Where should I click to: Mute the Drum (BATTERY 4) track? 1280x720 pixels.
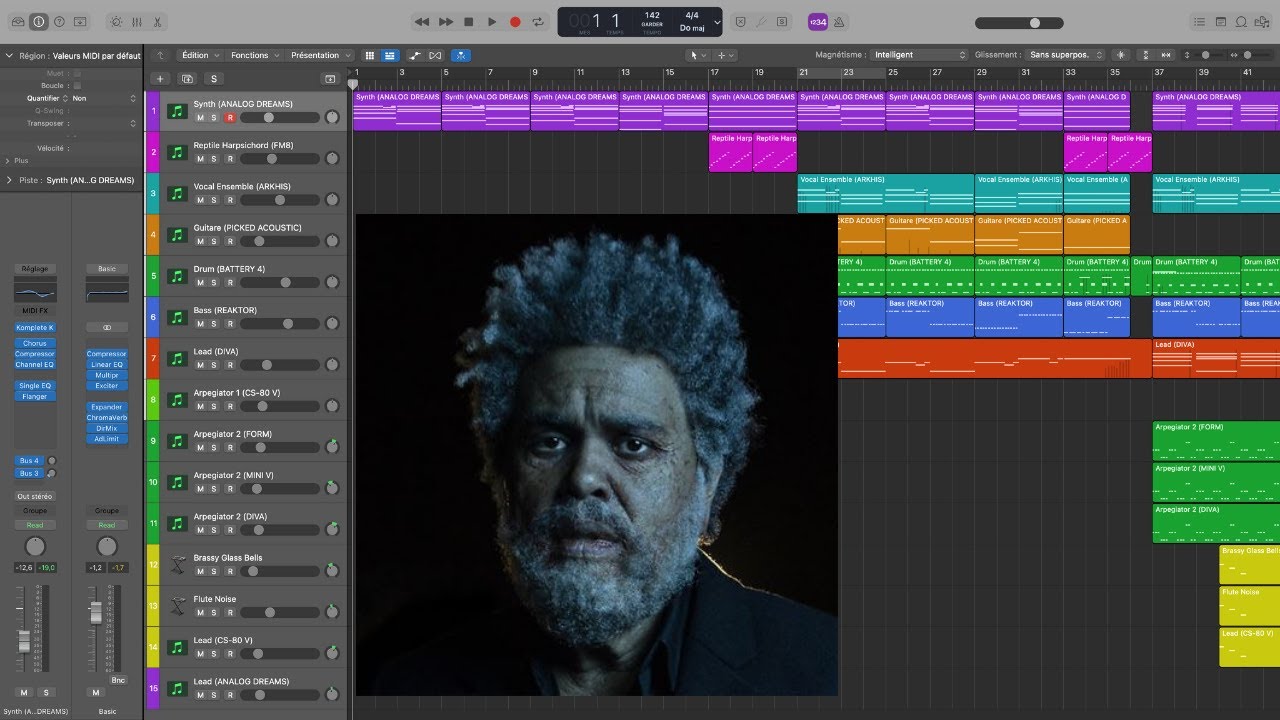pos(200,283)
